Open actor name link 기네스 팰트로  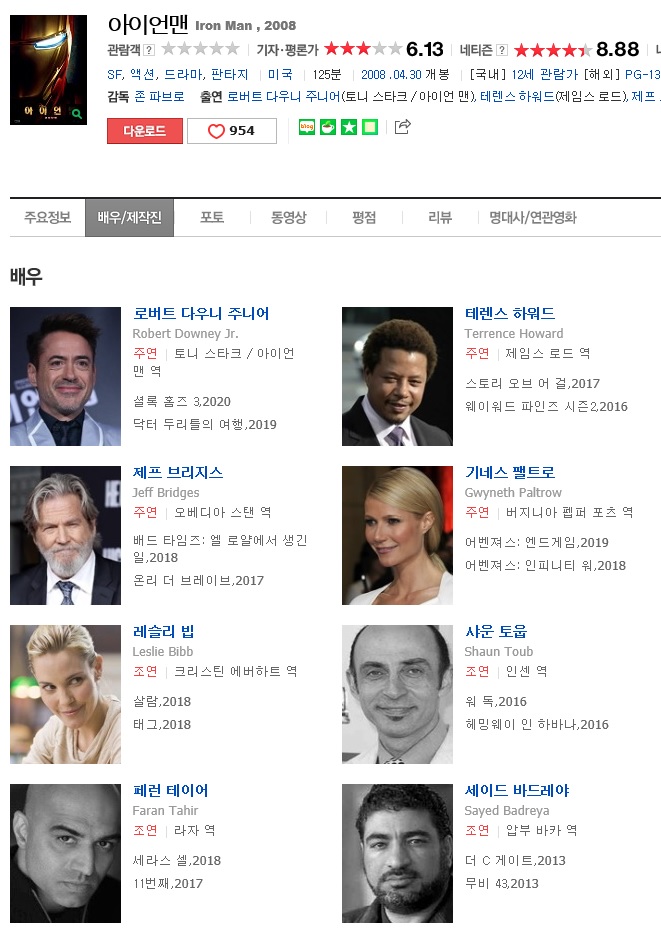(x=510, y=472)
